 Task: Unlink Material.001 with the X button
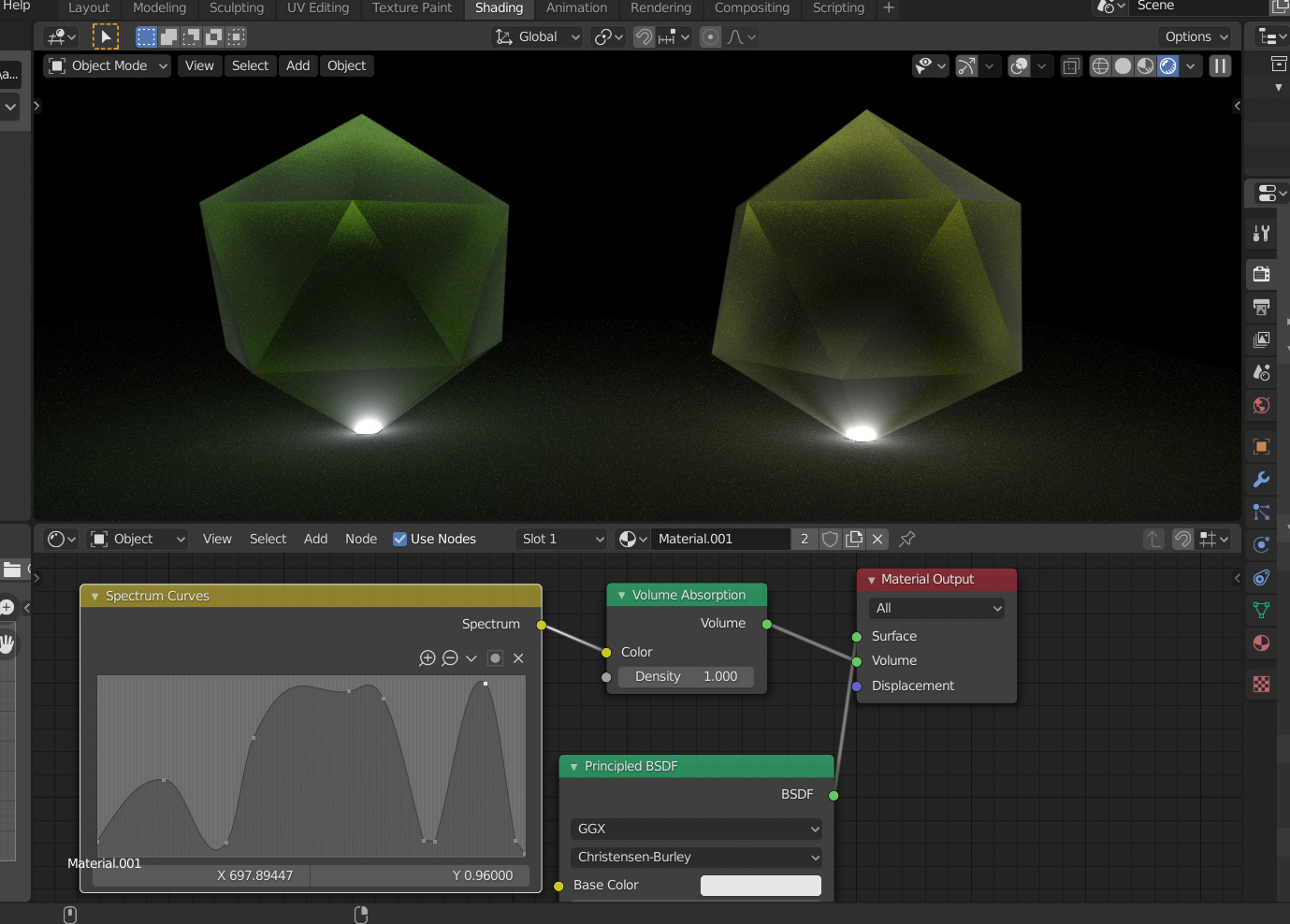pos(877,539)
